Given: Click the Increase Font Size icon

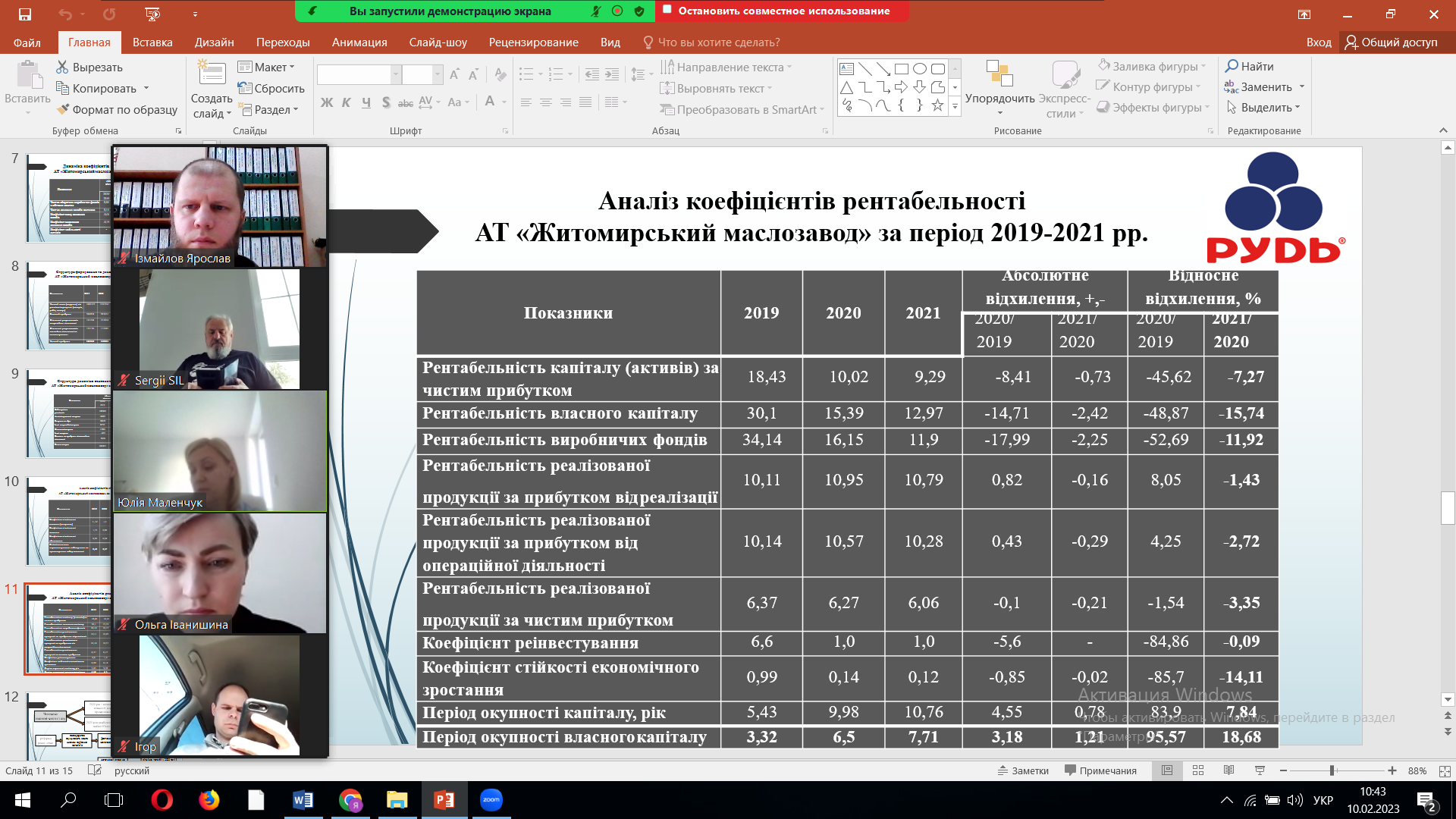Looking at the screenshot, I should click(x=454, y=74).
